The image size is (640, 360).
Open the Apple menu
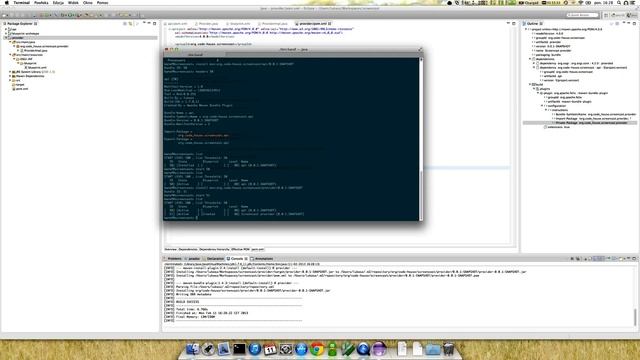point(7,2)
